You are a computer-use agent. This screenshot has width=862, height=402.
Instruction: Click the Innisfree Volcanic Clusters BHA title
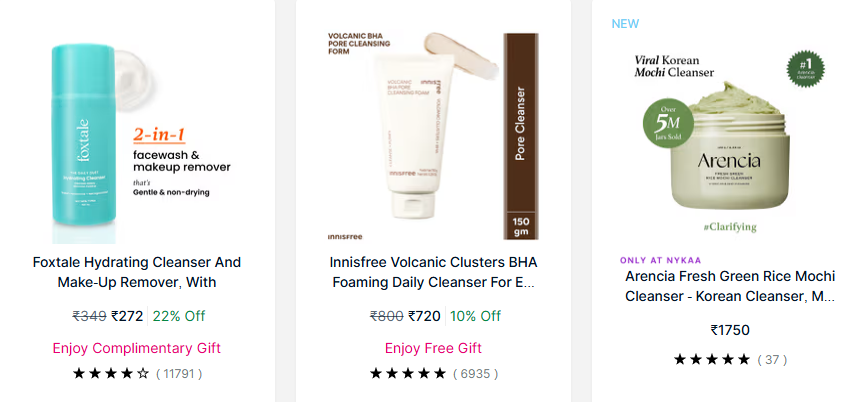[433, 272]
